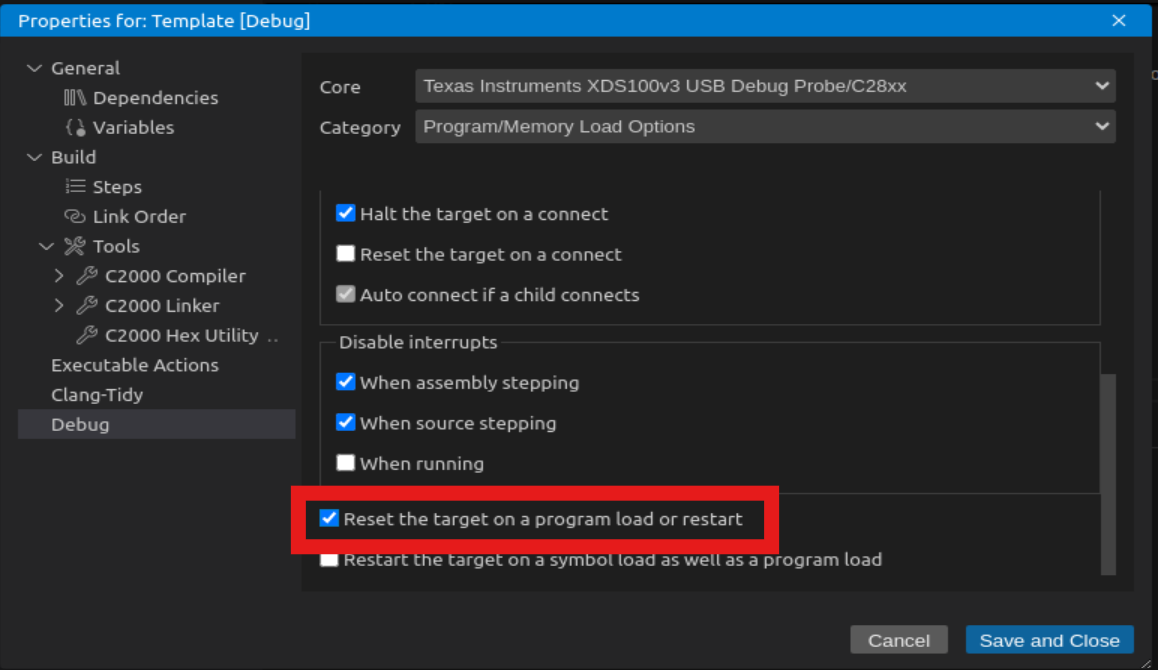This screenshot has height=670, width=1158.
Task: Expand the C2000 Linker node
Action: point(59,305)
